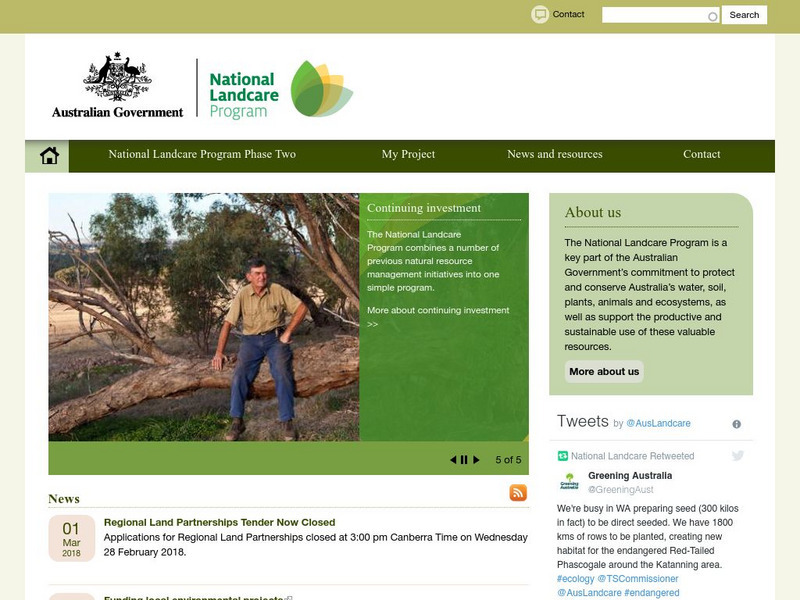The height and width of the screenshot is (600, 800).
Task: Click the More about us button
Action: pyautogui.click(x=604, y=371)
